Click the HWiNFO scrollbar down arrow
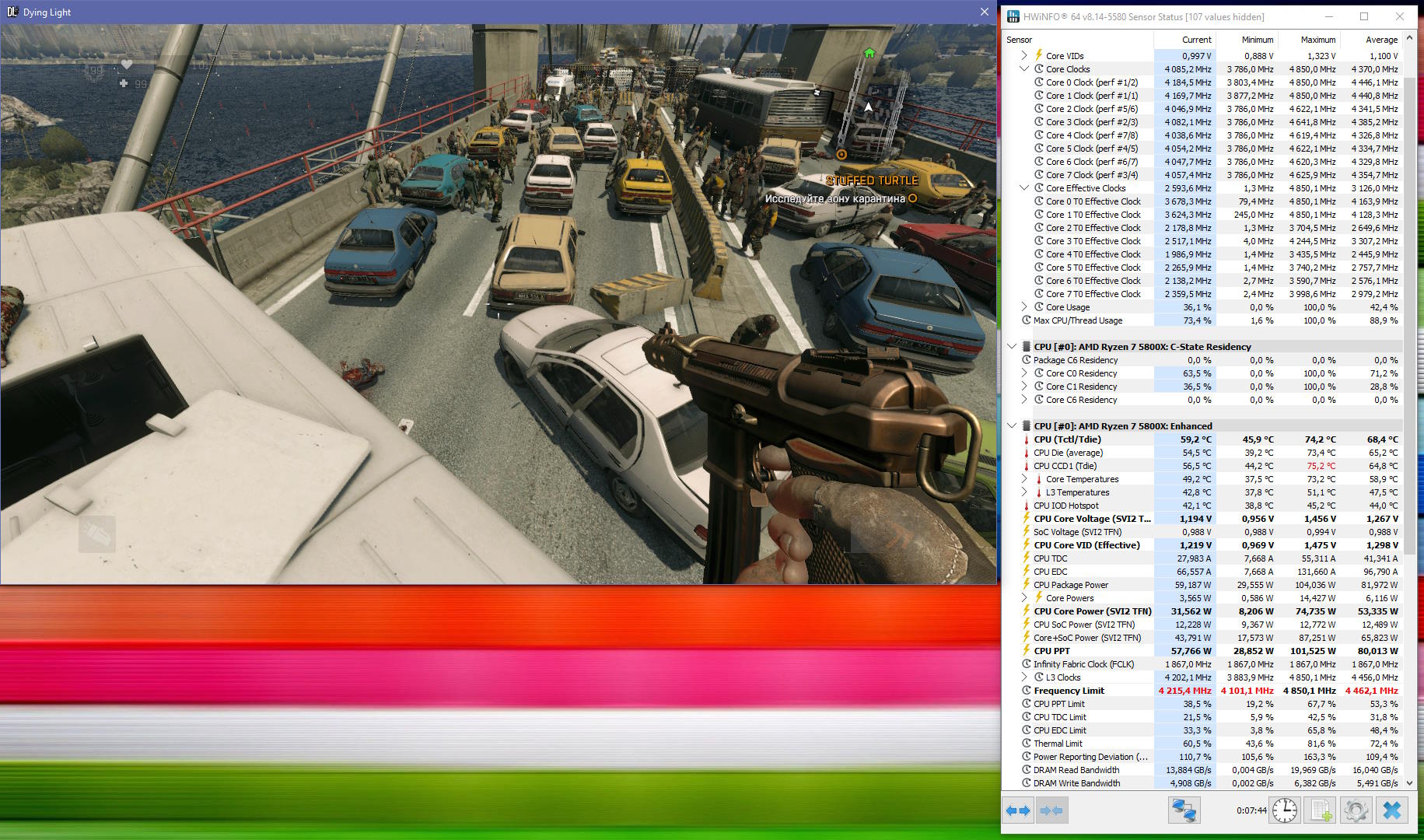This screenshot has height=840, width=1424. (x=1410, y=783)
